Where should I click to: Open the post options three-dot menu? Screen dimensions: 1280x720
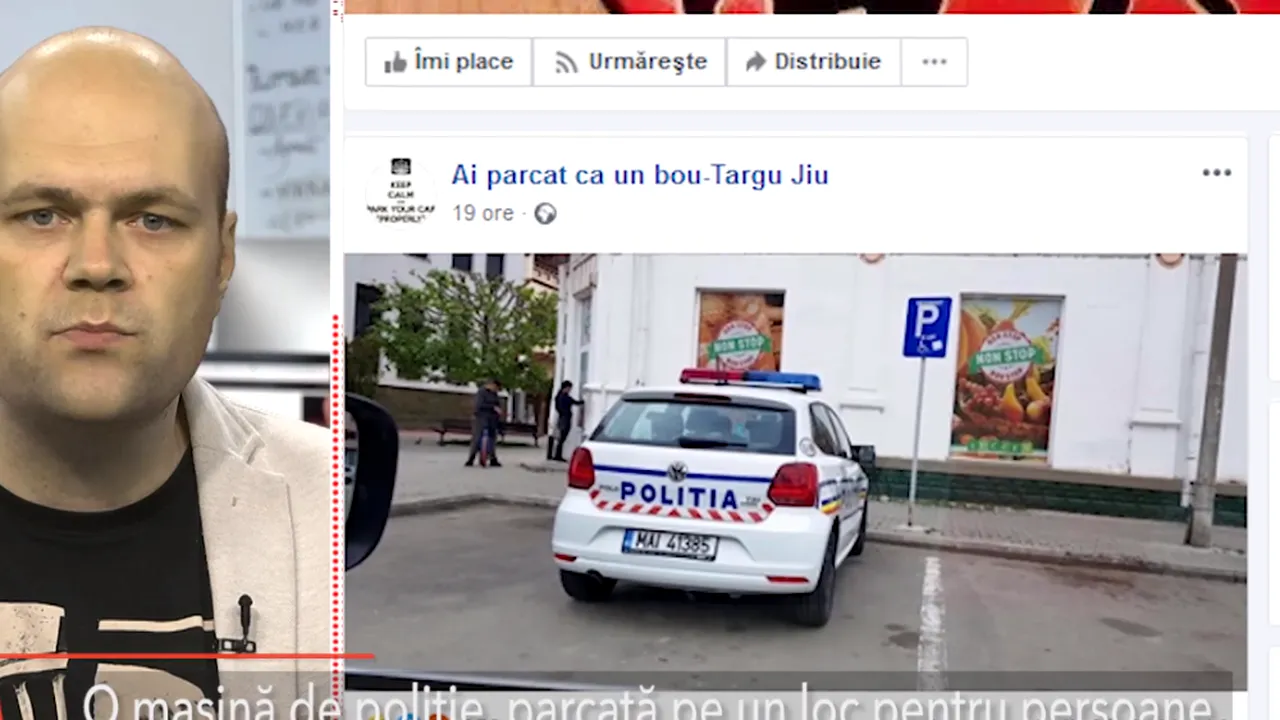(x=1216, y=173)
